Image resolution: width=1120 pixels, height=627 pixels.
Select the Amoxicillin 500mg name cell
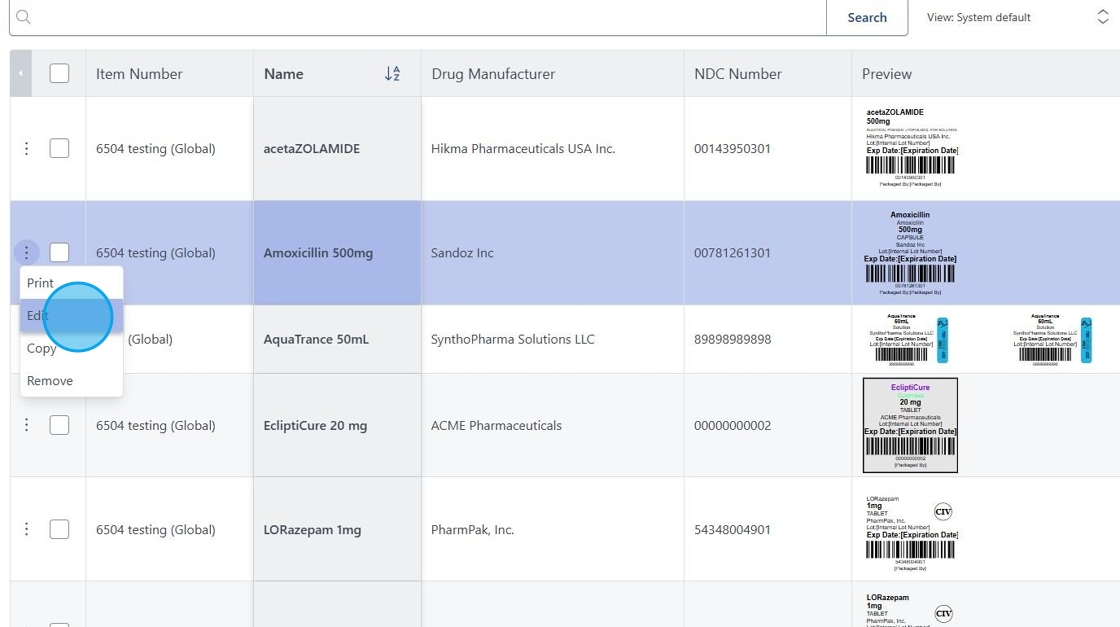pyautogui.click(x=337, y=253)
